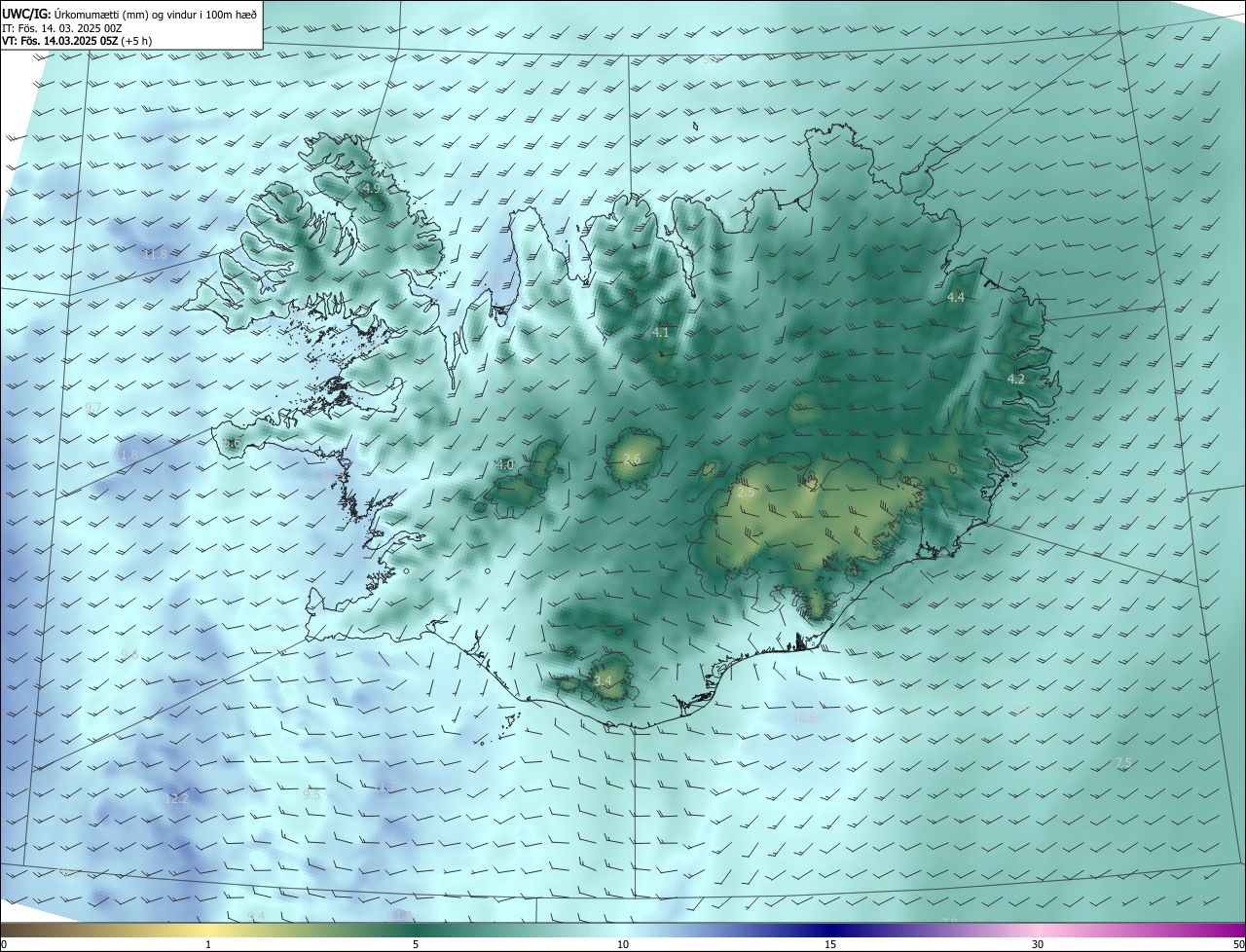
Task: Click the 5.6 value on the peninsula
Action: tap(232, 443)
